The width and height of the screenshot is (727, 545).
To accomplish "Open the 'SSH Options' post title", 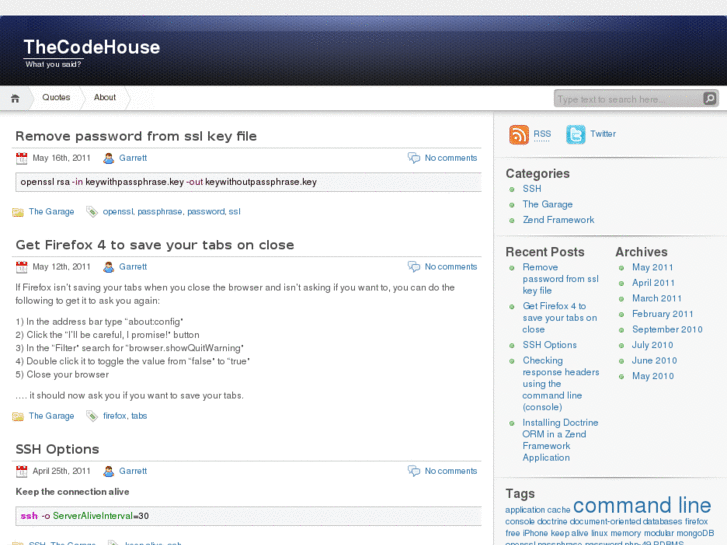I will (x=57, y=449).
